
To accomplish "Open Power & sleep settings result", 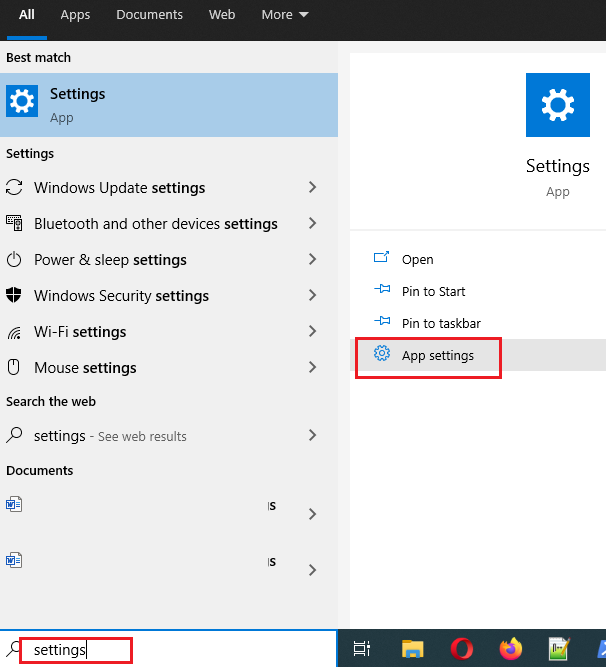I will [x=169, y=259].
